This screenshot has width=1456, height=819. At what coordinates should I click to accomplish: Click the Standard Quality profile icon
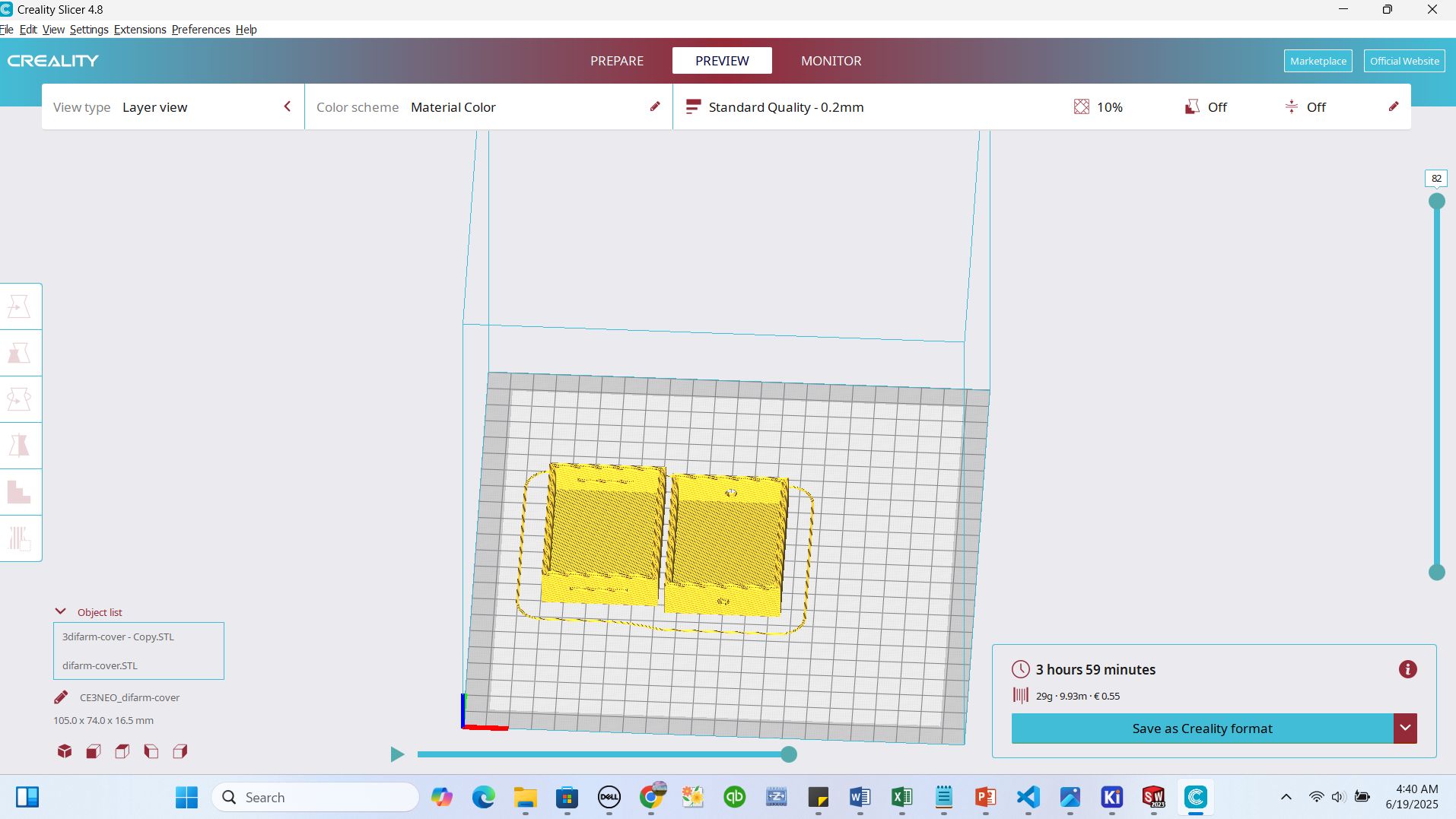693,107
